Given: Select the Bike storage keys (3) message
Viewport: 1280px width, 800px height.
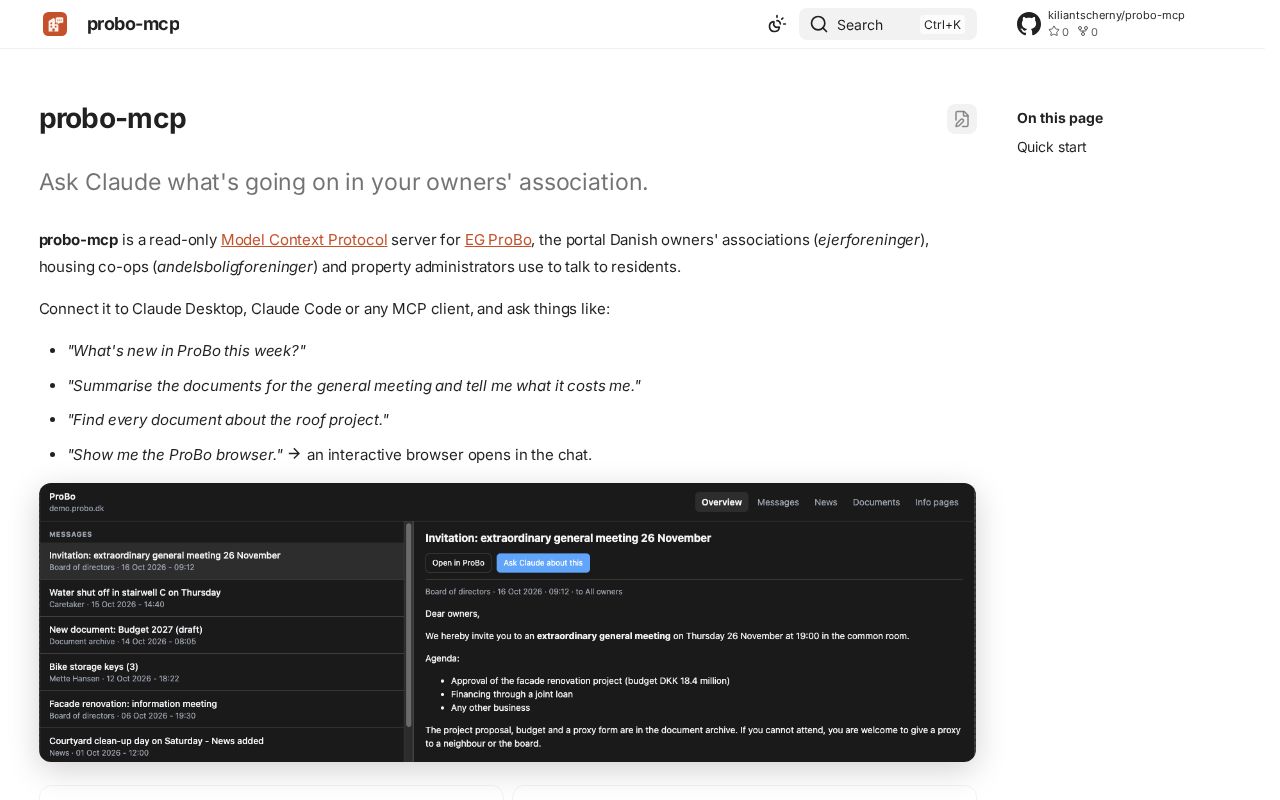Looking at the screenshot, I should pyautogui.click(x=222, y=672).
